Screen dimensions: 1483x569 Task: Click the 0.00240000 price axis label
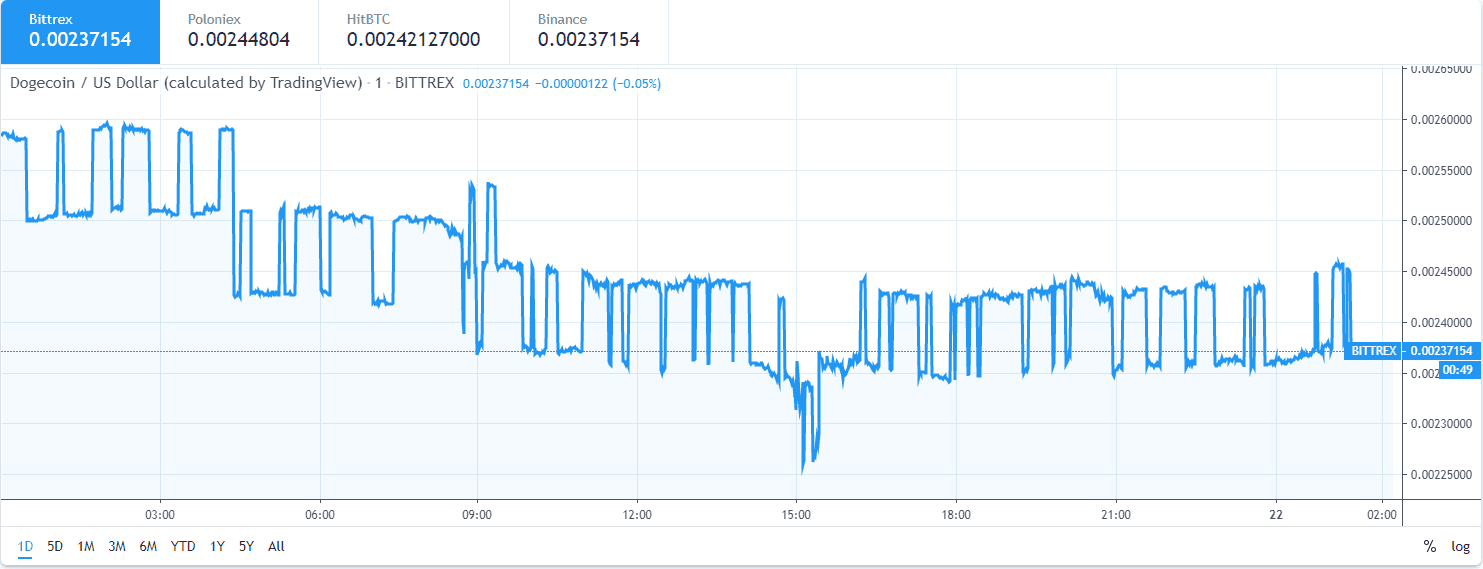pyautogui.click(x=1443, y=322)
